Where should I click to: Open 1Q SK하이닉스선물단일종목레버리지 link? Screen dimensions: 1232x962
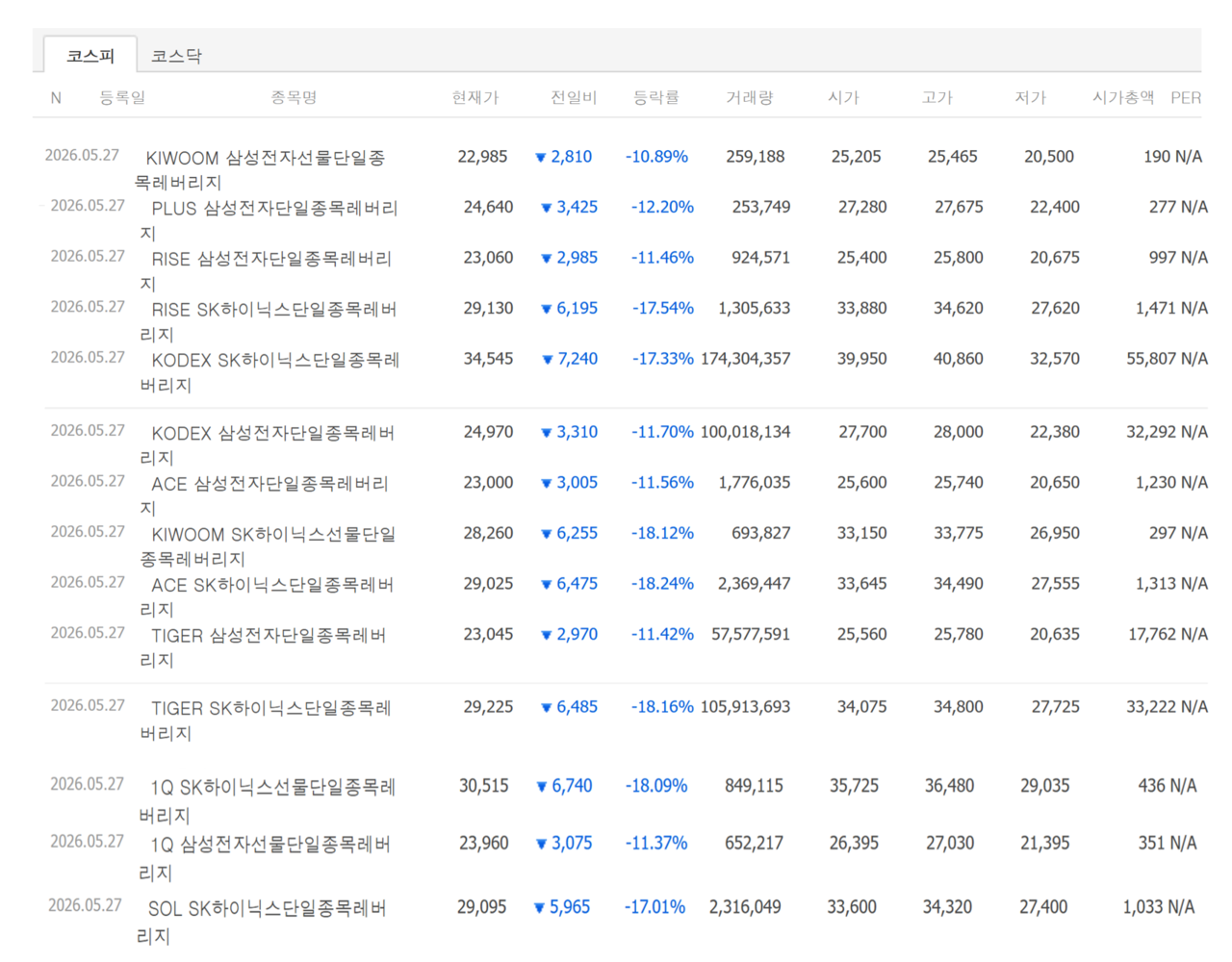tap(268, 800)
